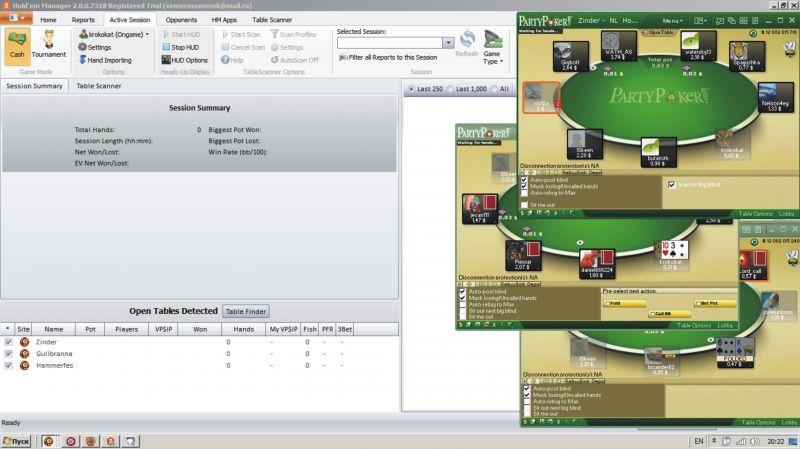Open the HM Apps ribbon tab

[x=224, y=20]
